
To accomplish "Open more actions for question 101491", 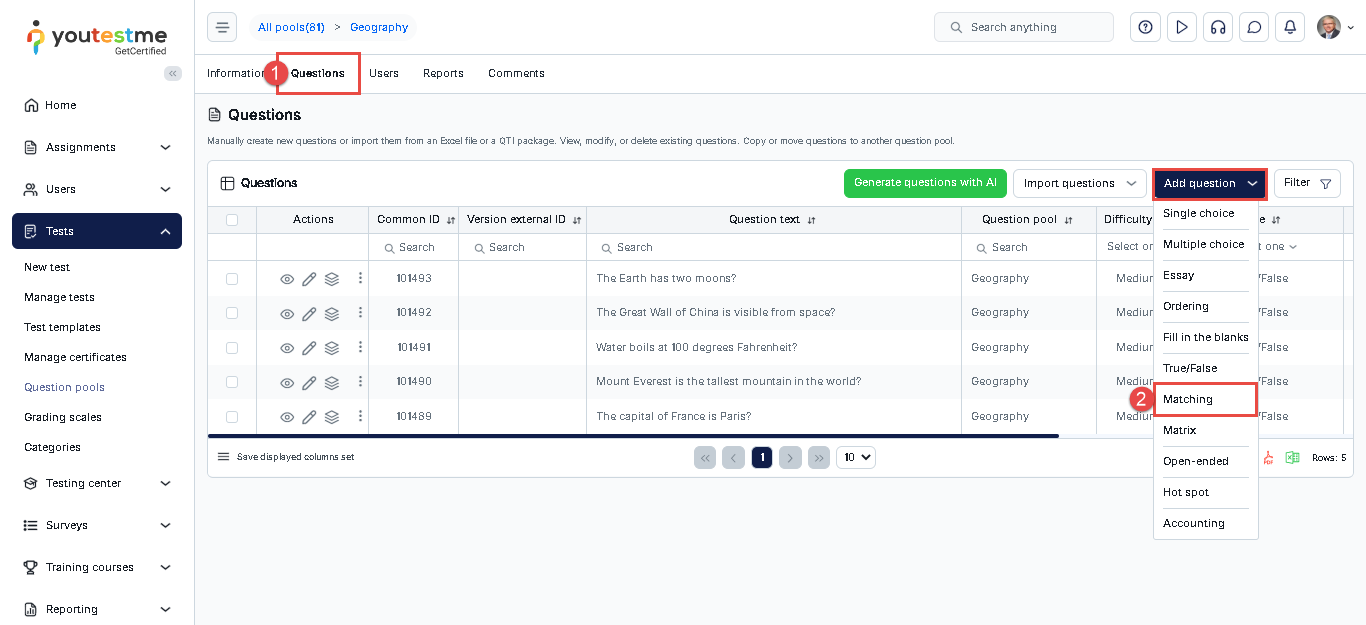I will [x=360, y=347].
